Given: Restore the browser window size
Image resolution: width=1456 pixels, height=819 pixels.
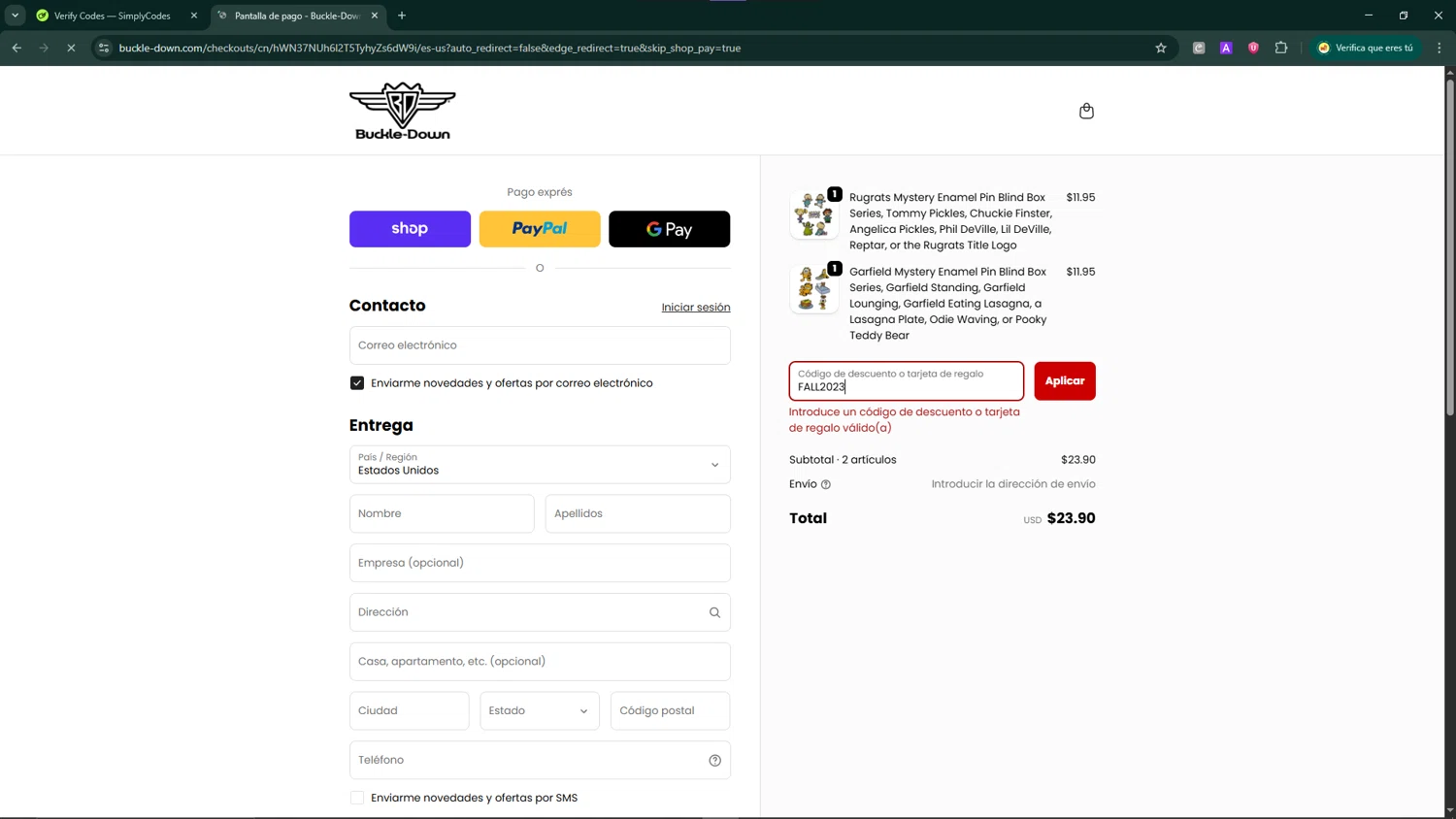Looking at the screenshot, I should click(1404, 16).
